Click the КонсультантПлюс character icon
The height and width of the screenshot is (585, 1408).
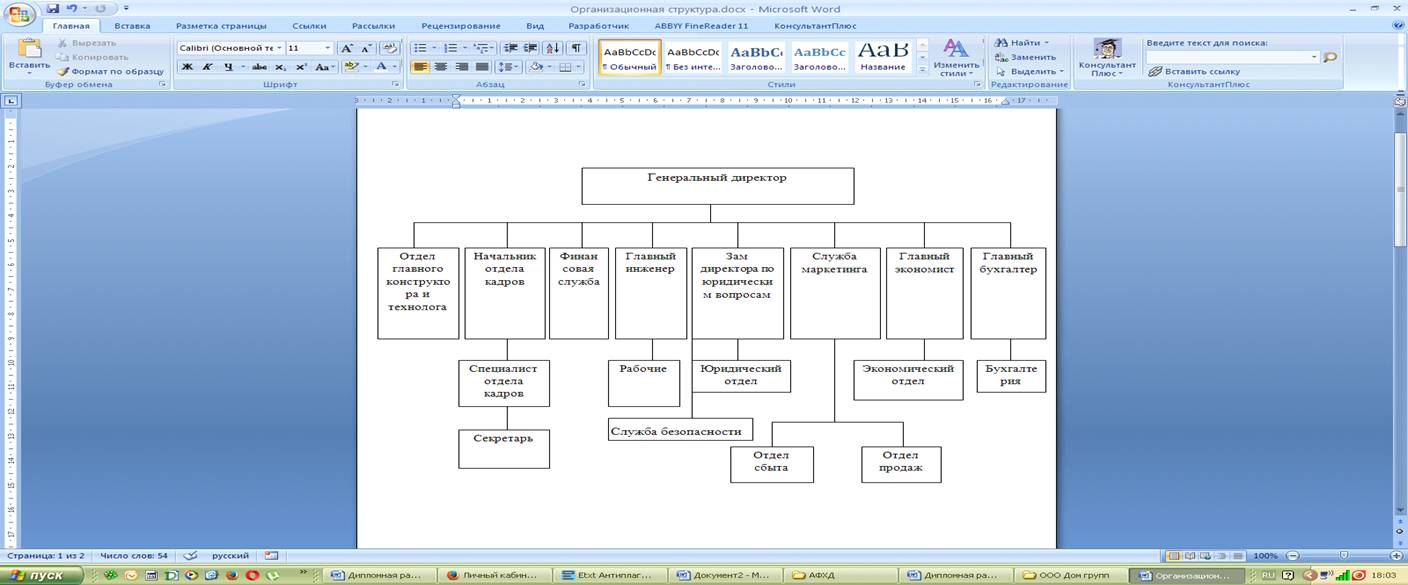(x=1106, y=50)
